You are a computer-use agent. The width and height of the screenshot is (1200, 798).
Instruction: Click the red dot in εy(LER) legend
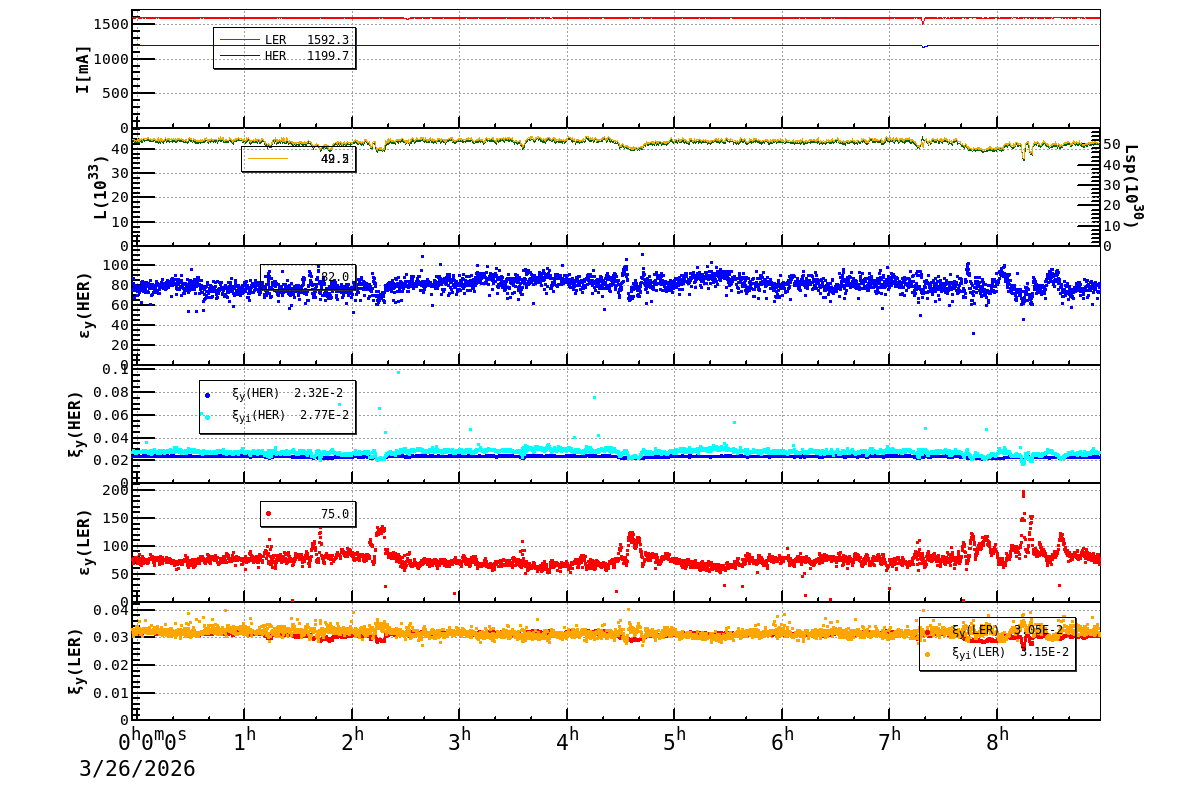[268, 514]
